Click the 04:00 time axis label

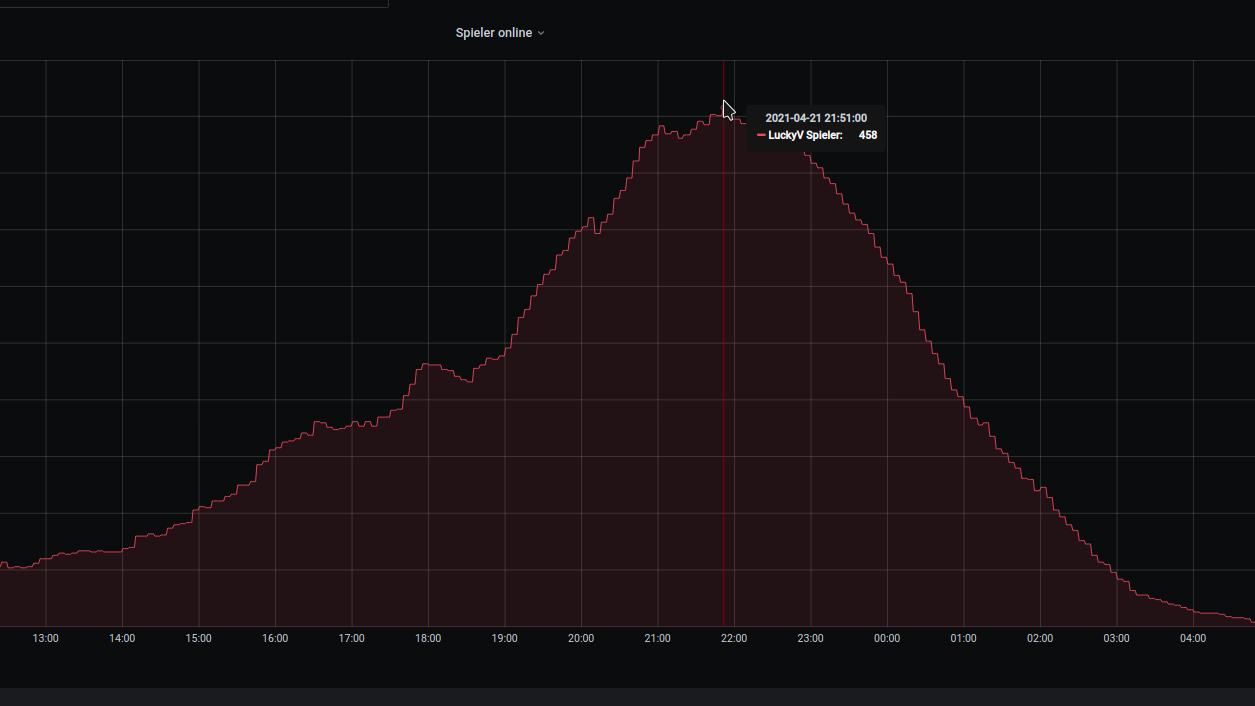pos(1193,638)
